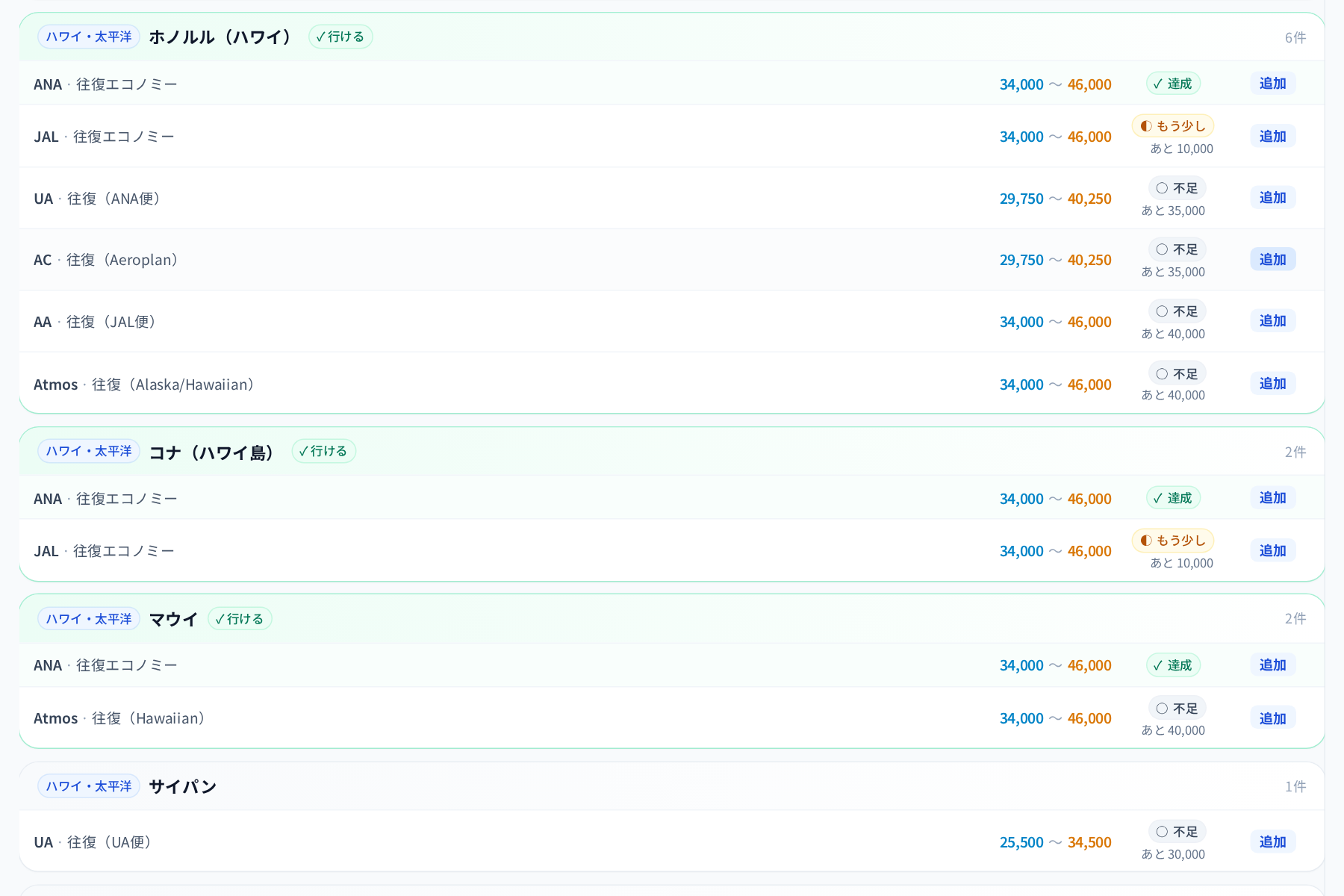Add the Atmos Hawaiian round-trip award for Maui
Image resolution: width=1344 pixels, height=896 pixels.
pyautogui.click(x=1272, y=718)
